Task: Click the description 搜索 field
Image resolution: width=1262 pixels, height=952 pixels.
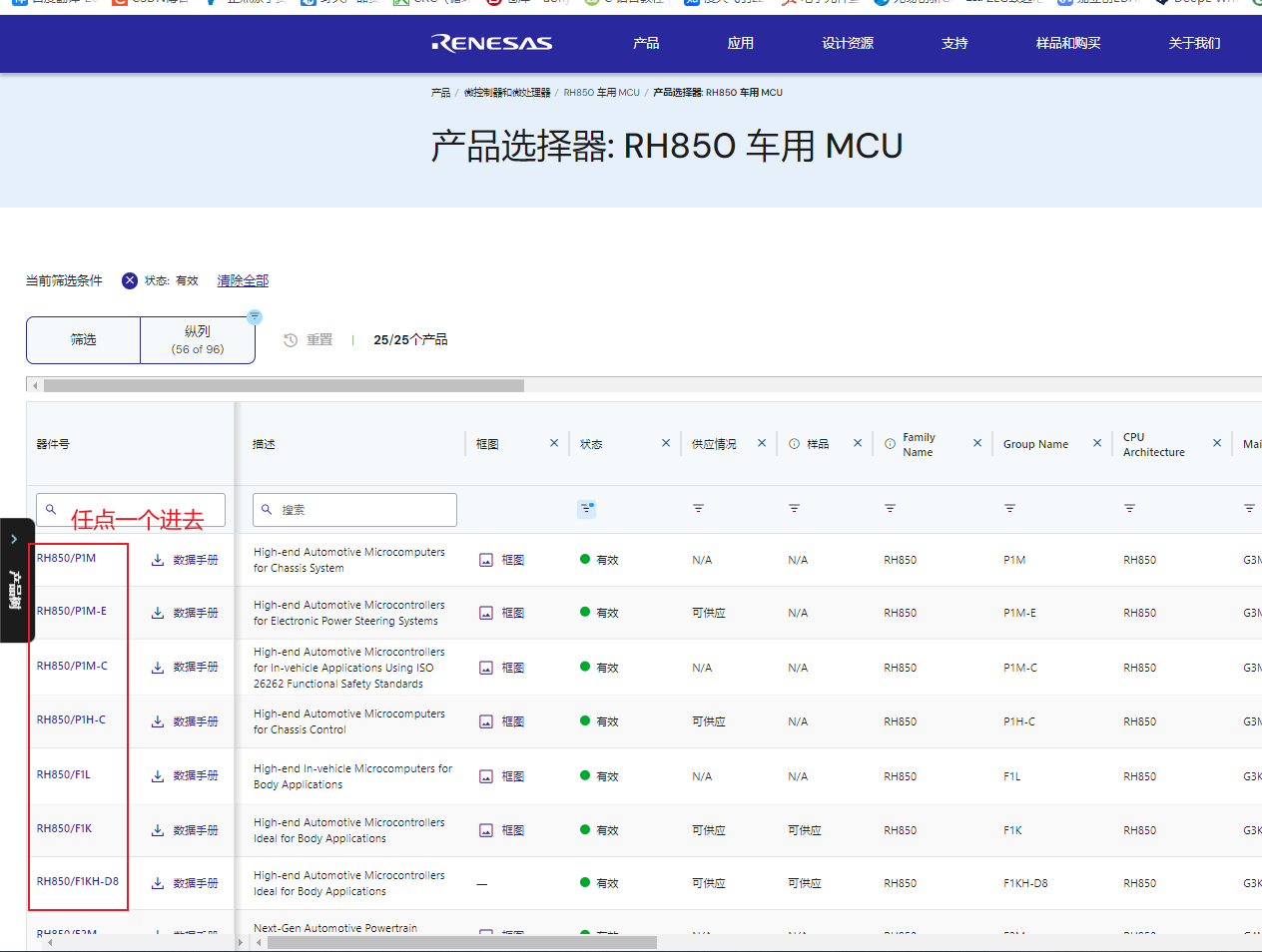Action: tap(354, 510)
